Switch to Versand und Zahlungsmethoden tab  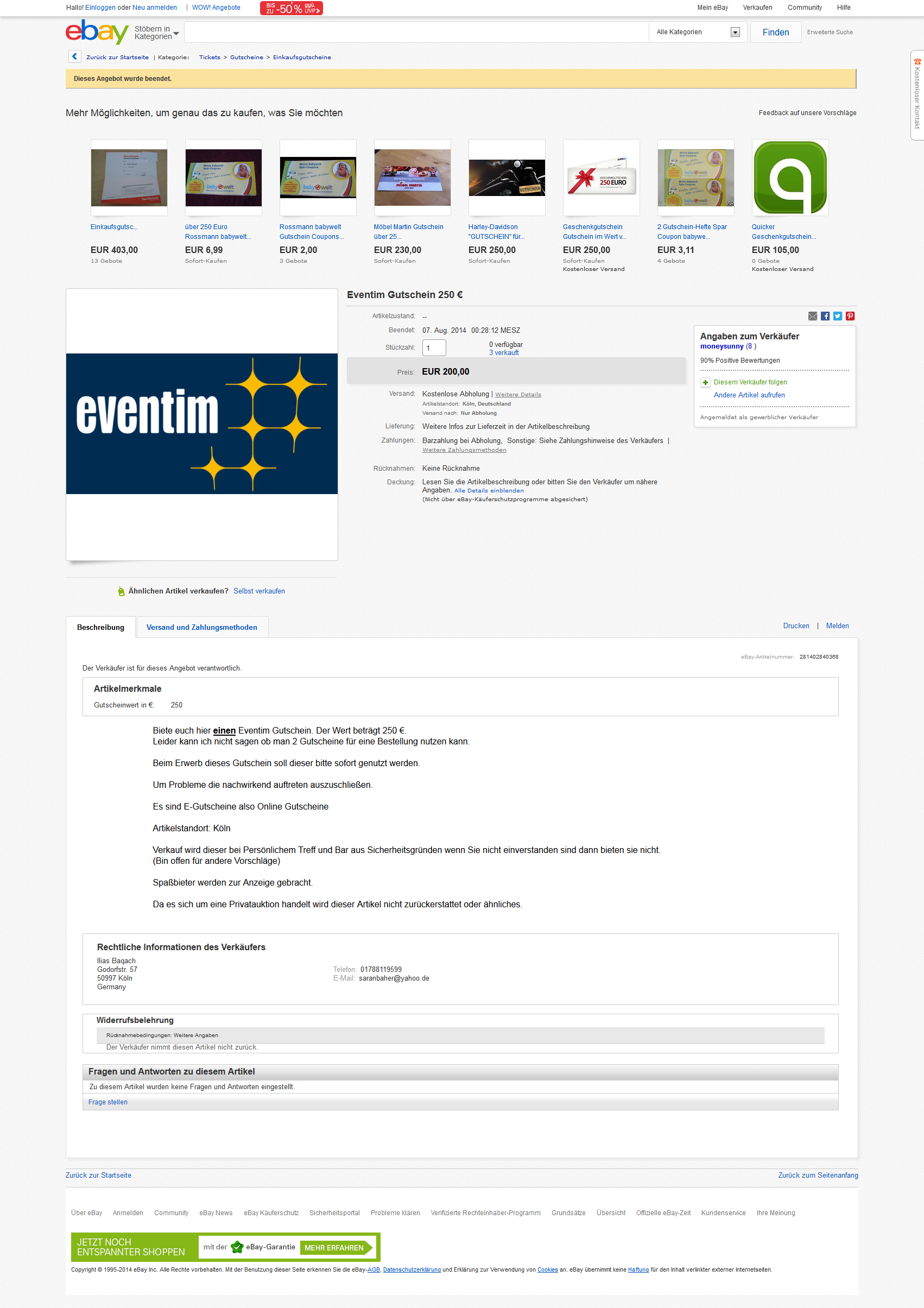coord(201,627)
